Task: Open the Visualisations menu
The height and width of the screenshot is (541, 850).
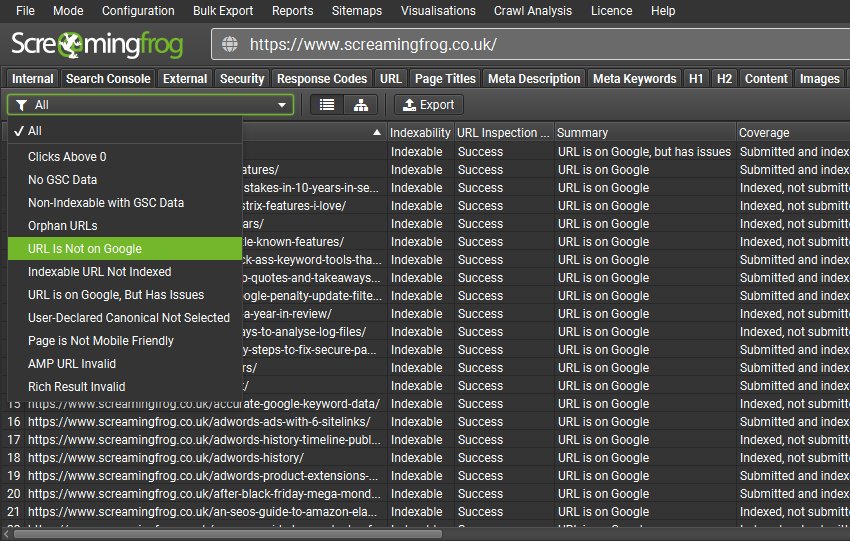Action: (438, 11)
